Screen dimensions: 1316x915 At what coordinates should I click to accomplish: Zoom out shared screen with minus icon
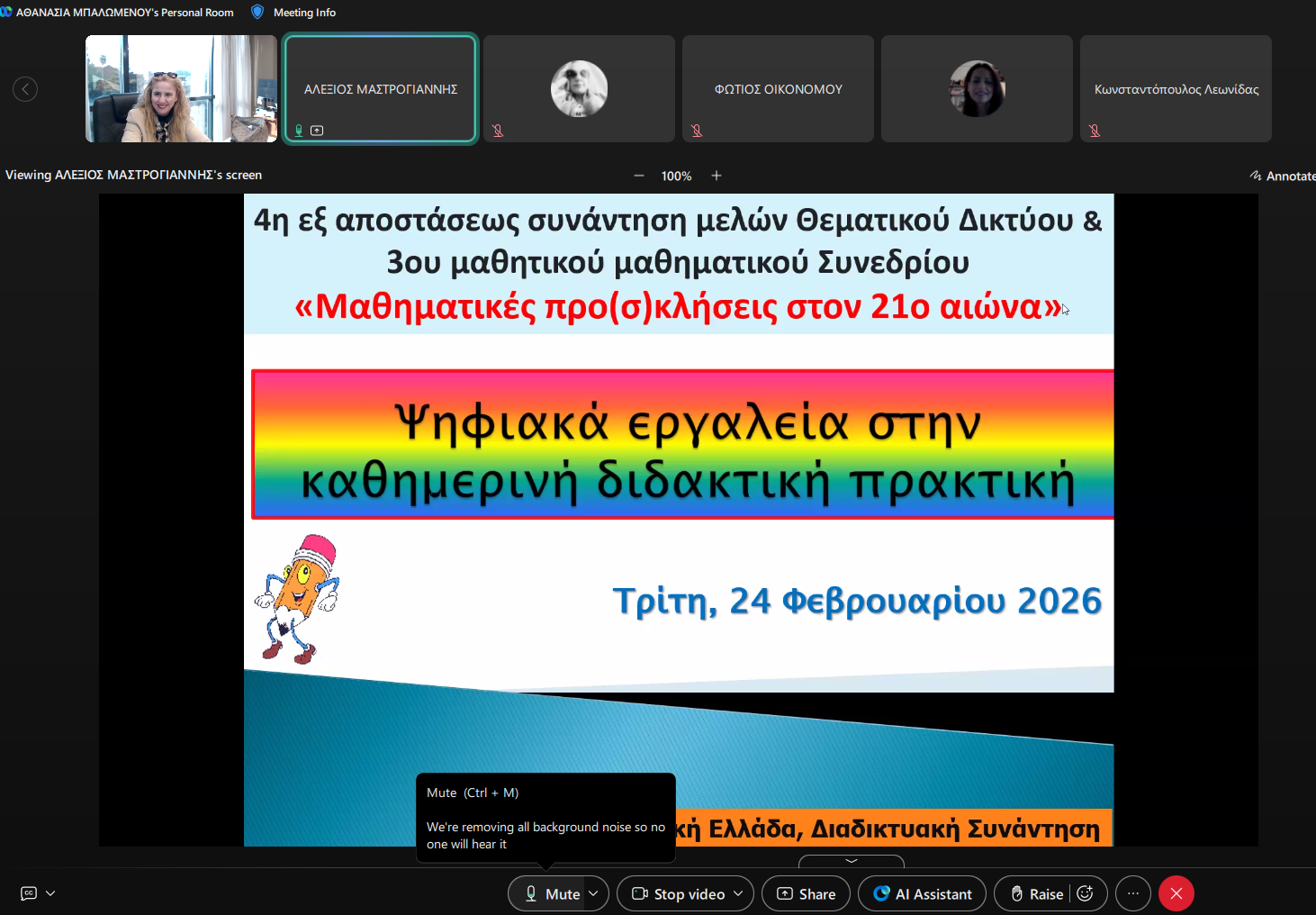[639, 176]
